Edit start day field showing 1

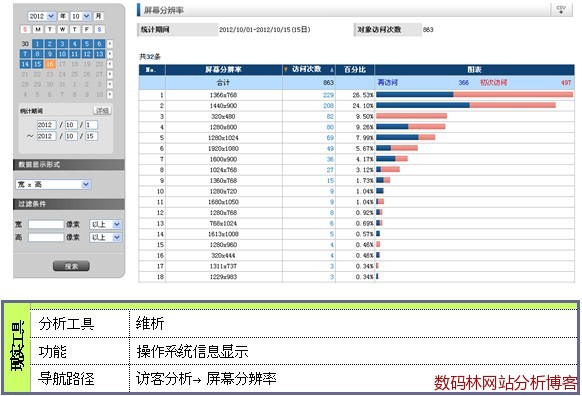(91, 125)
